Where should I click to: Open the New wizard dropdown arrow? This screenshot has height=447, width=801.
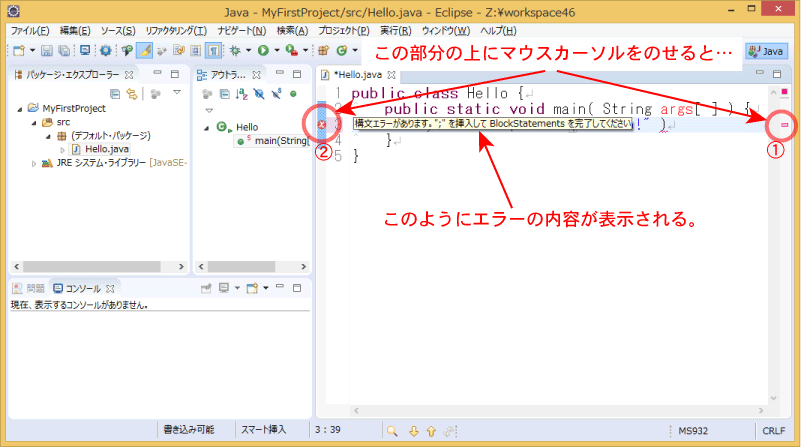coord(32,51)
